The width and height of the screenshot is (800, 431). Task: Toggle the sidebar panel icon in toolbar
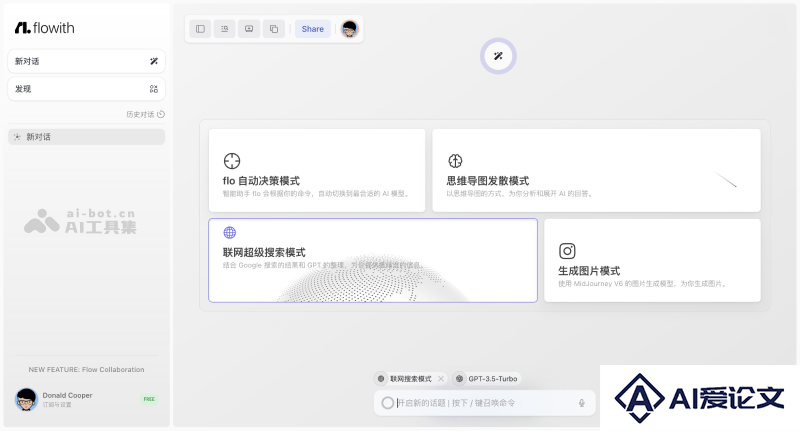pos(201,29)
